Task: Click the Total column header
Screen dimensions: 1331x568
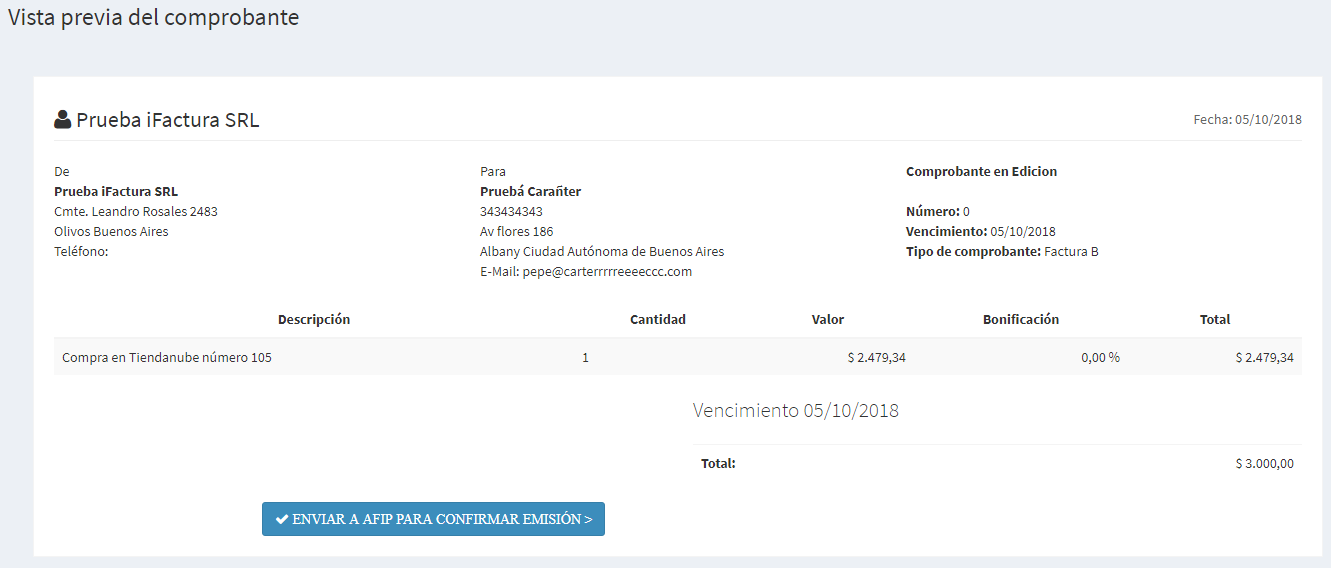Action: click(x=1215, y=320)
